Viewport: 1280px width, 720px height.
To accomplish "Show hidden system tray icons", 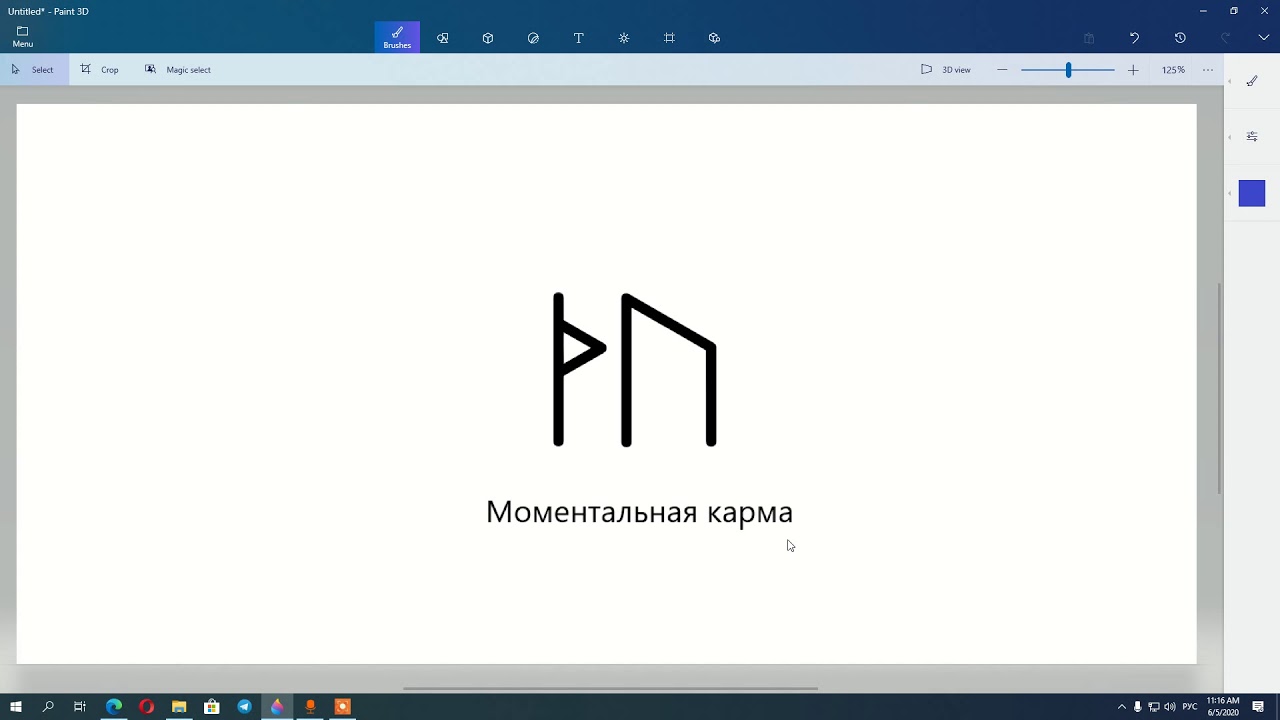I will point(1121,707).
